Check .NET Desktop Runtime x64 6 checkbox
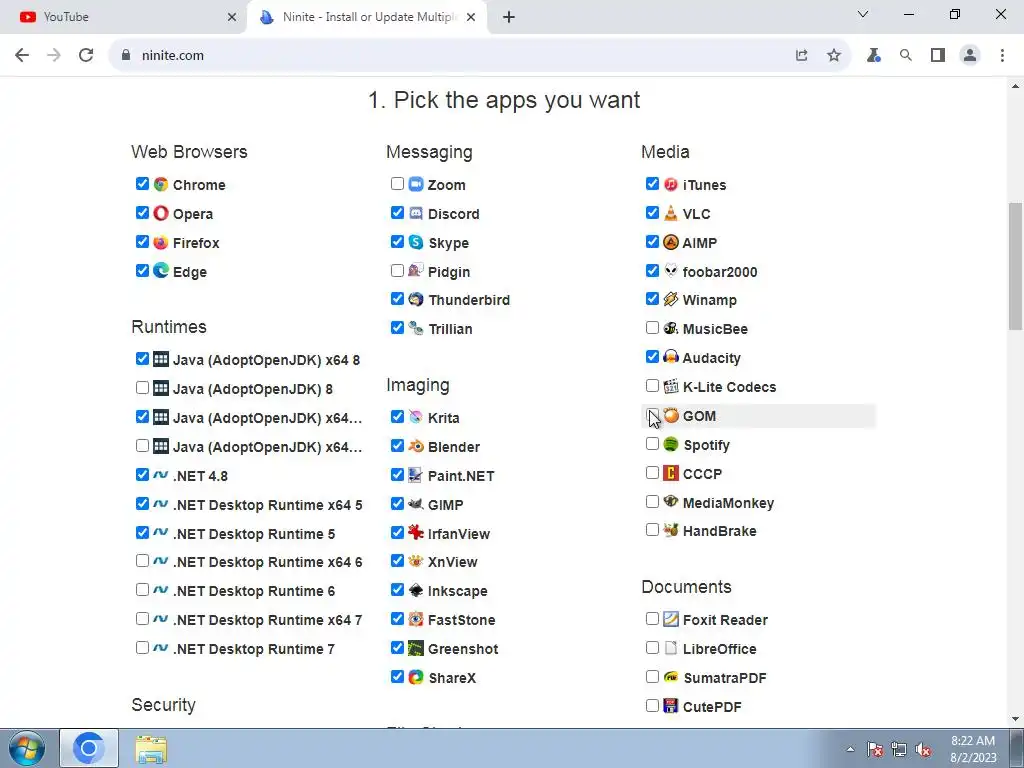This screenshot has width=1024, height=768. 142,561
